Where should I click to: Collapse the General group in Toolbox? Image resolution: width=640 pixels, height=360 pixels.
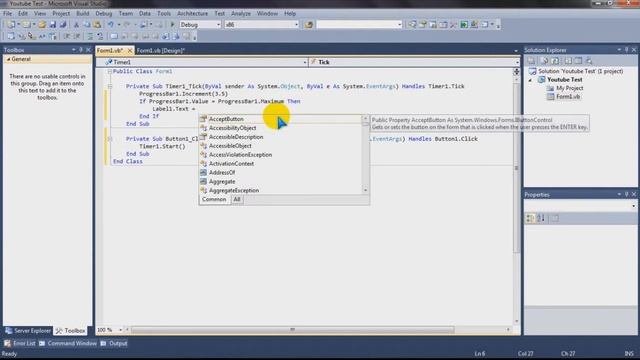[x=8, y=59]
